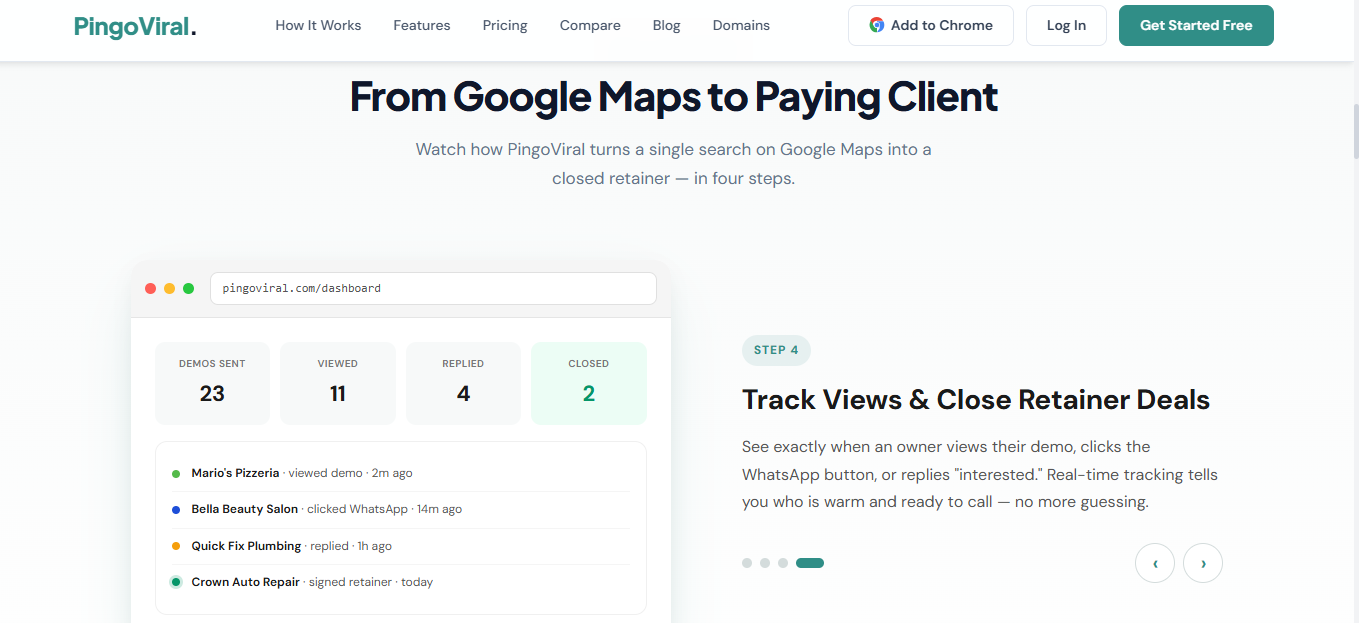The height and width of the screenshot is (623, 1359).
Task: Click the red dot in mock browser
Action: pyautogui.click(x=150, y=288)
